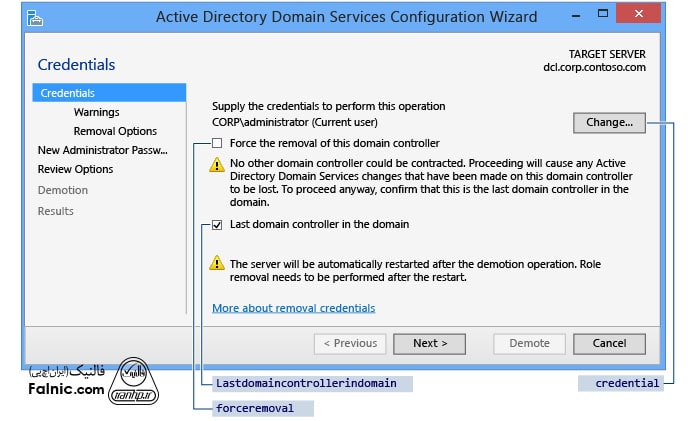Open the More about removal credentials link

[x=293, y=308]
